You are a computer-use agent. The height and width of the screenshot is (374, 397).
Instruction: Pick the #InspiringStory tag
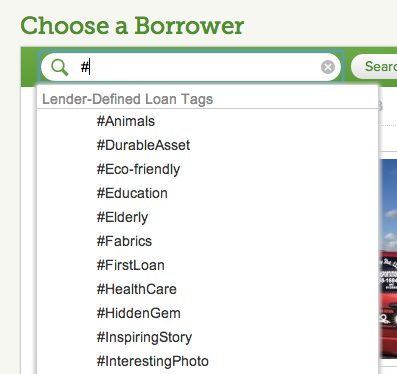144,337
